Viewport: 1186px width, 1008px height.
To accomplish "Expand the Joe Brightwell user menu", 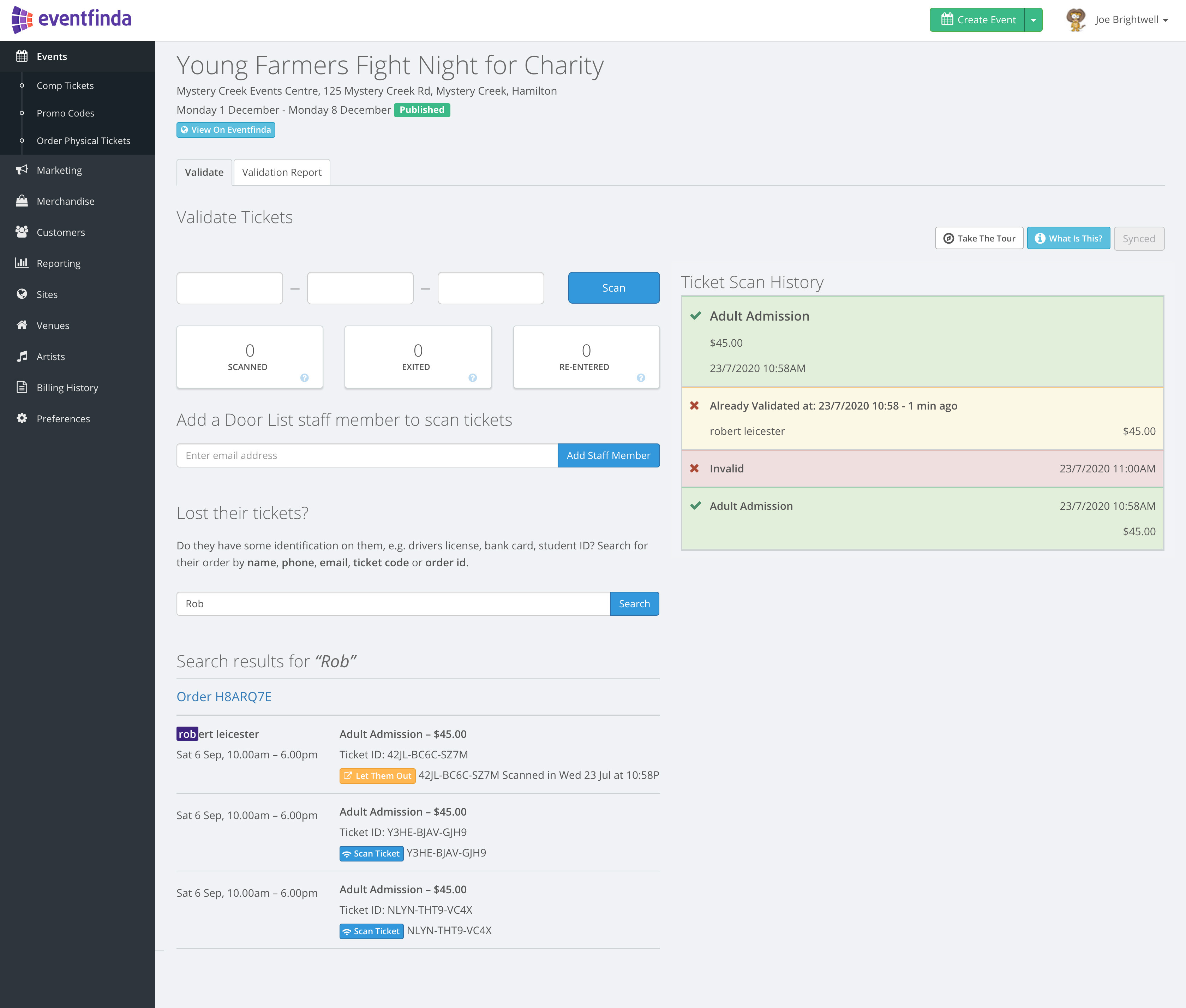I will pos(1131,20).
